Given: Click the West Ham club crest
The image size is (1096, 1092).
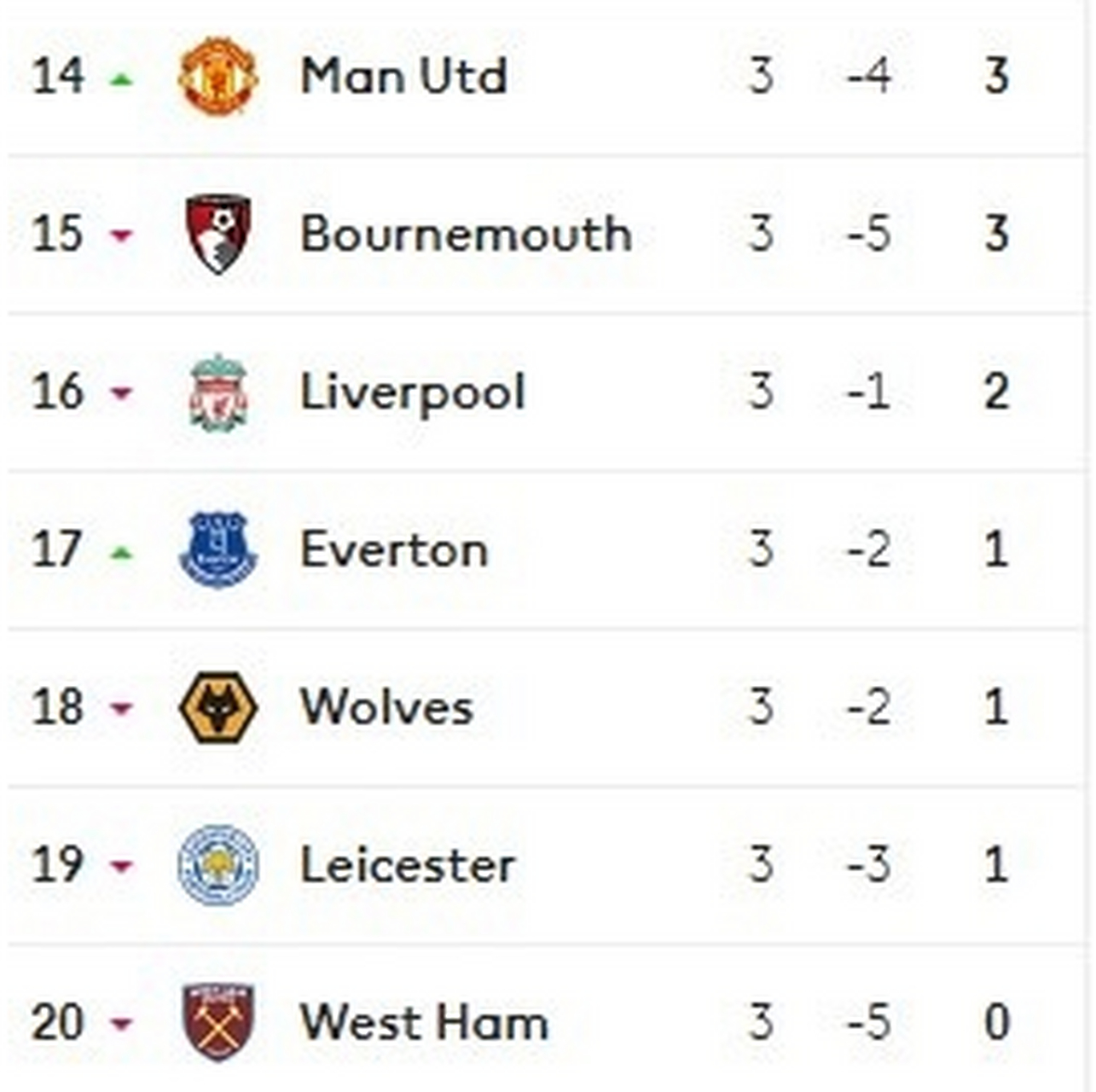Looking at the screenshot, I should 218,1022.
